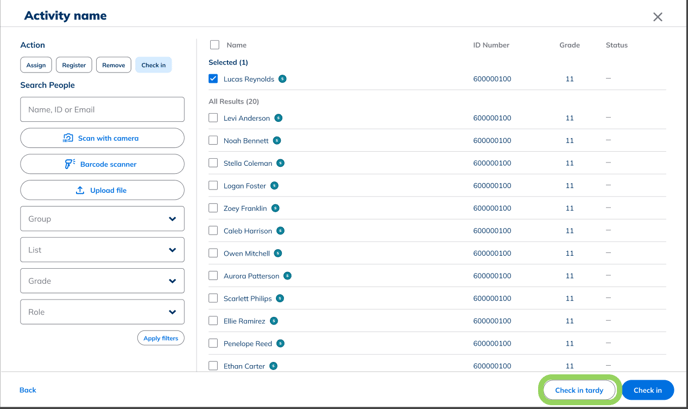Select the Assign action
This screenshot has width=688, height=409.
(x=36, y=65)
